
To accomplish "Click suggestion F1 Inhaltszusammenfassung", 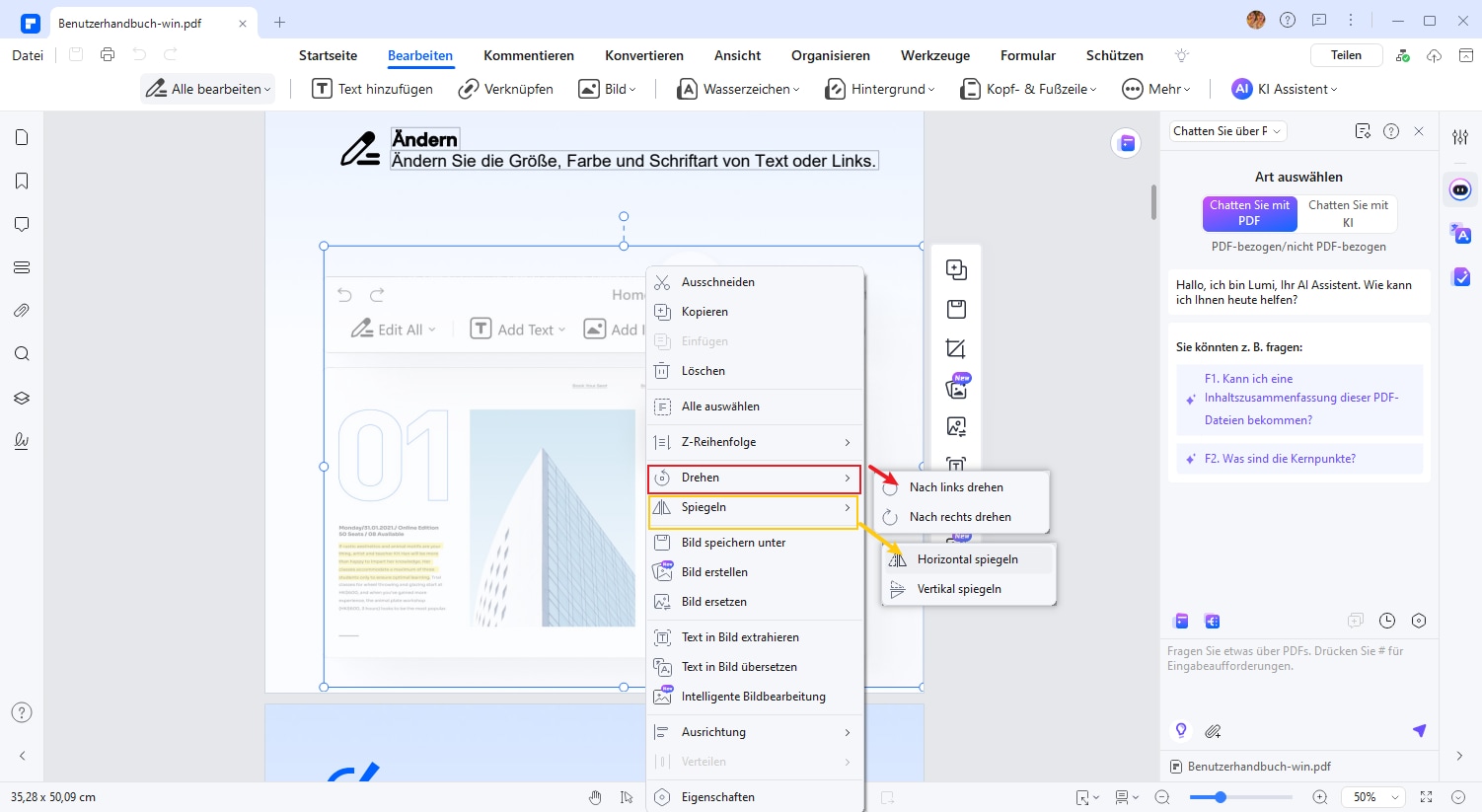I will click(1298, 400).
